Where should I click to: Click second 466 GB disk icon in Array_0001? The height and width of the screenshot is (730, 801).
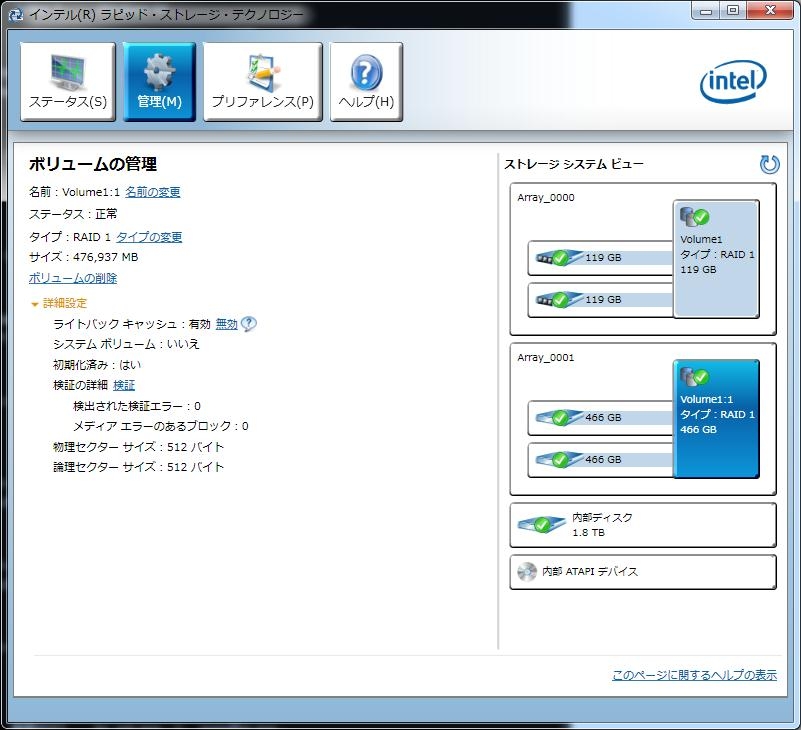(x=559, y=459)
